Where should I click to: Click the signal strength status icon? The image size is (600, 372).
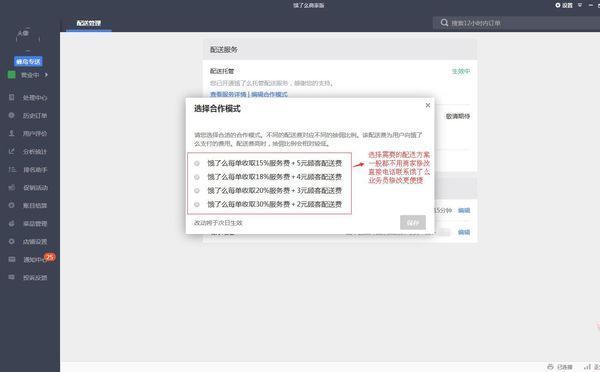pyautogui.click(x=587, y=367)
